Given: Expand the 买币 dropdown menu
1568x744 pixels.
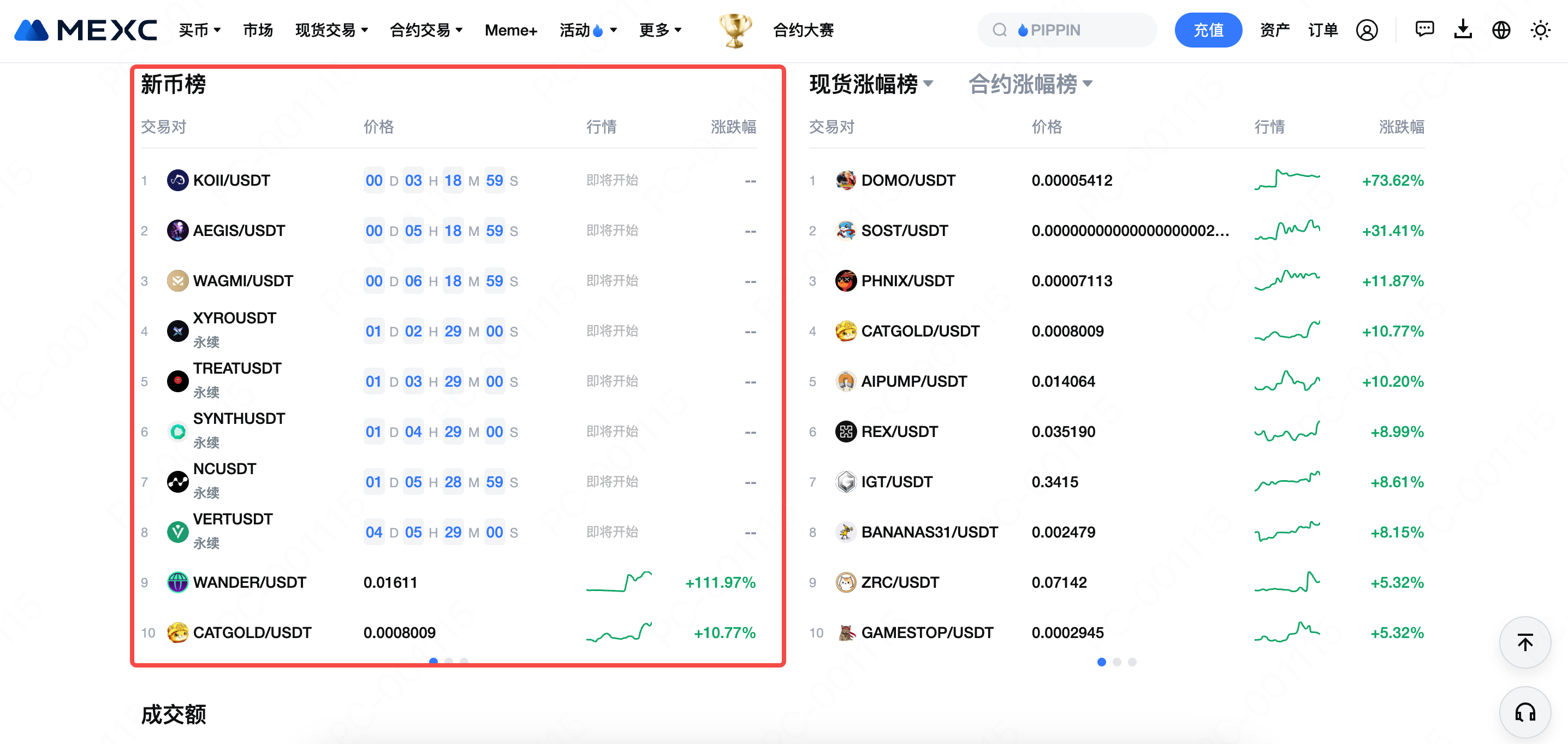Looking at the screenshot, I should [x=200, y=30].
